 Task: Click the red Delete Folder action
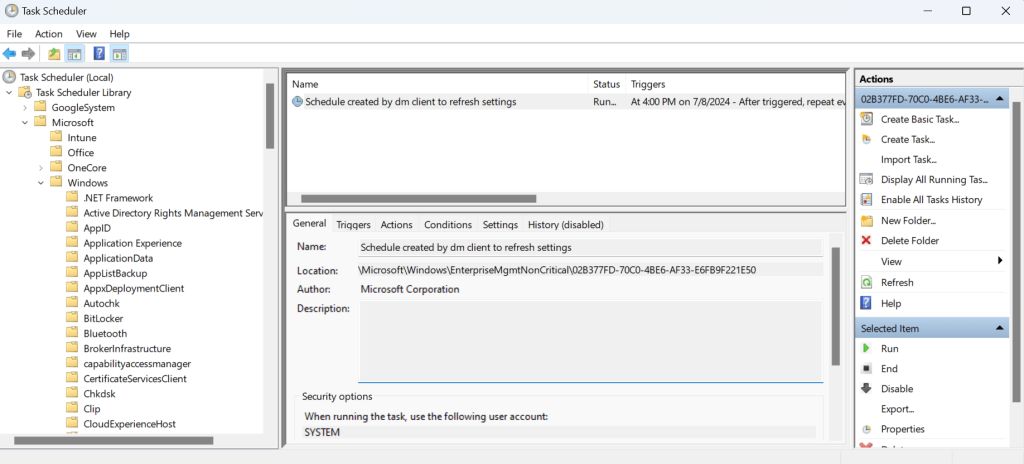coord(909,241)
